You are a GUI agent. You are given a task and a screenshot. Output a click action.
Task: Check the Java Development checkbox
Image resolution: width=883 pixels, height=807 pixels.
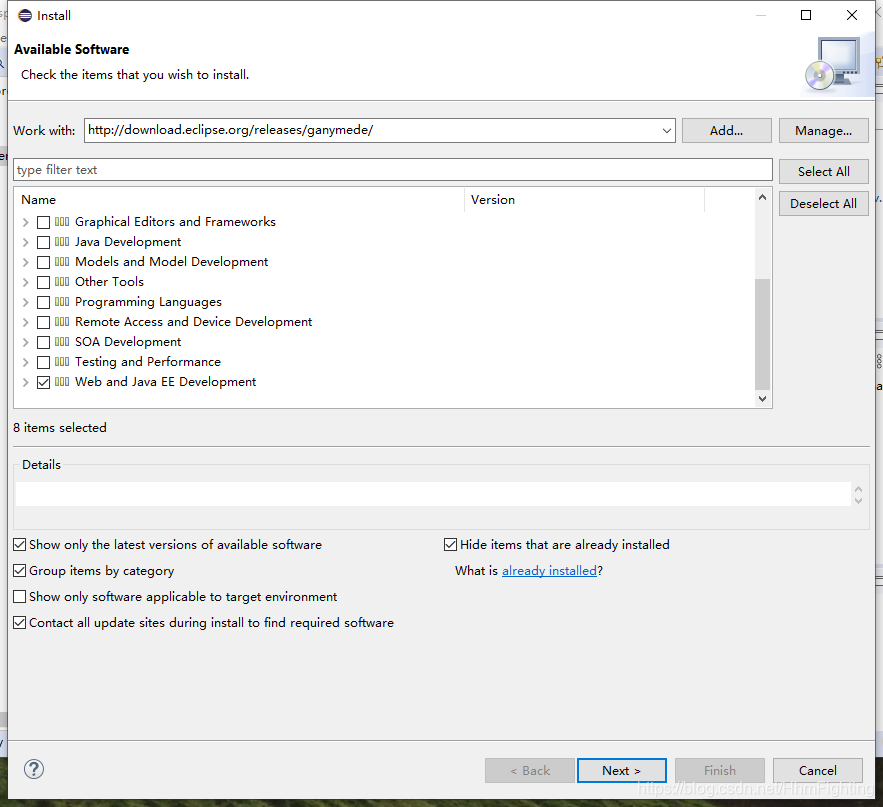(43, 242)
